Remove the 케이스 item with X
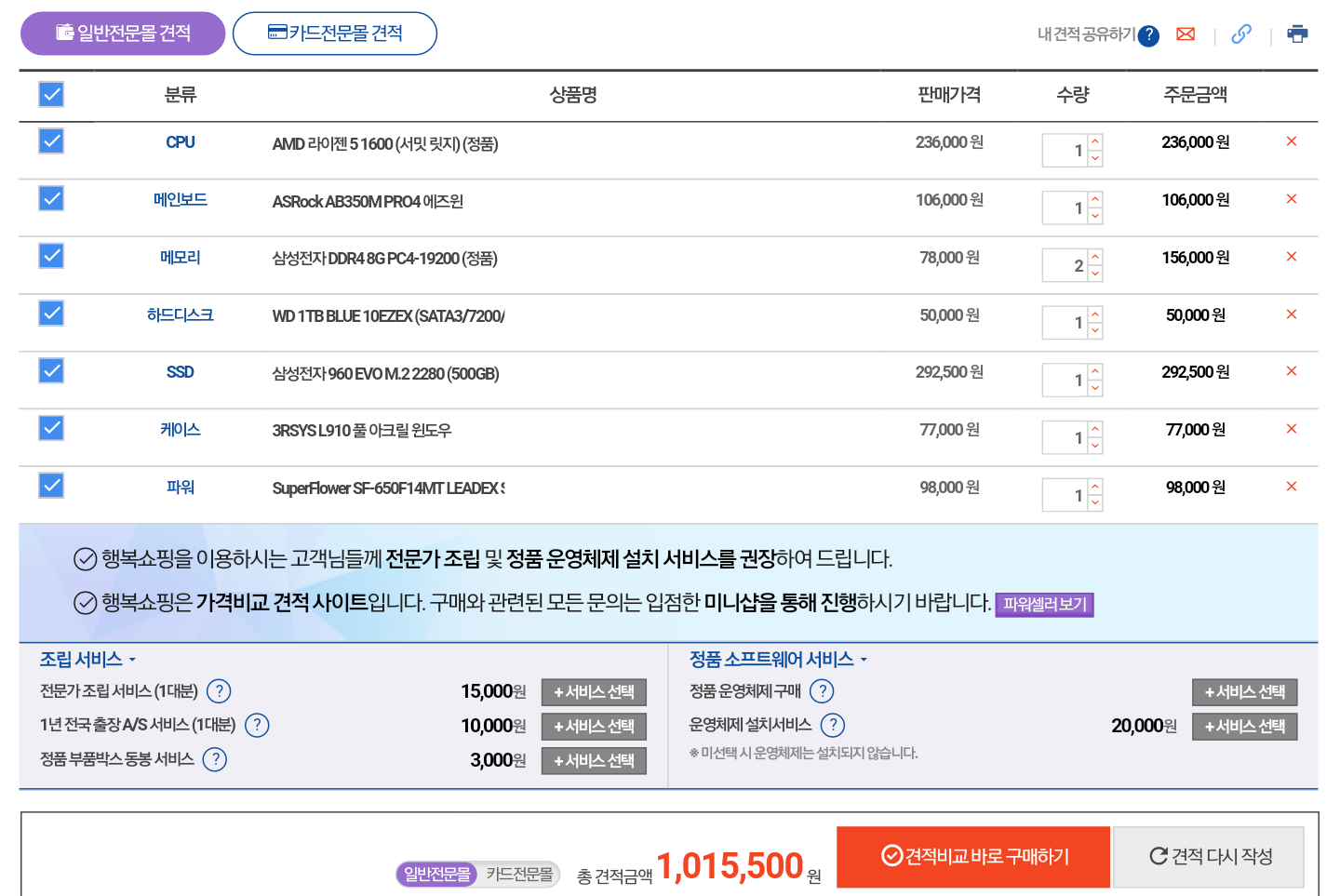The image size is (1340, 896). pos(1292,429)
